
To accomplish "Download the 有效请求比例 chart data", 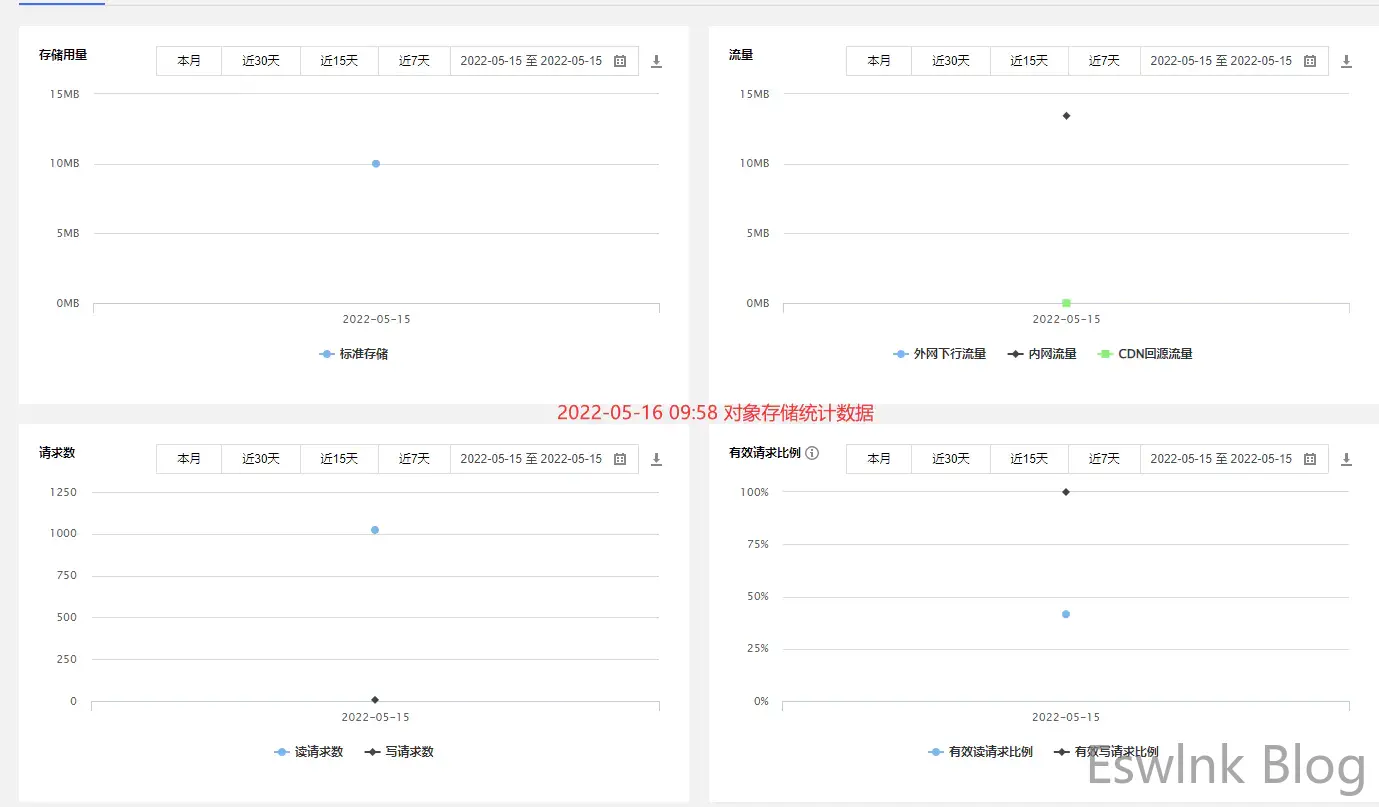I will tap(1346, 459).
